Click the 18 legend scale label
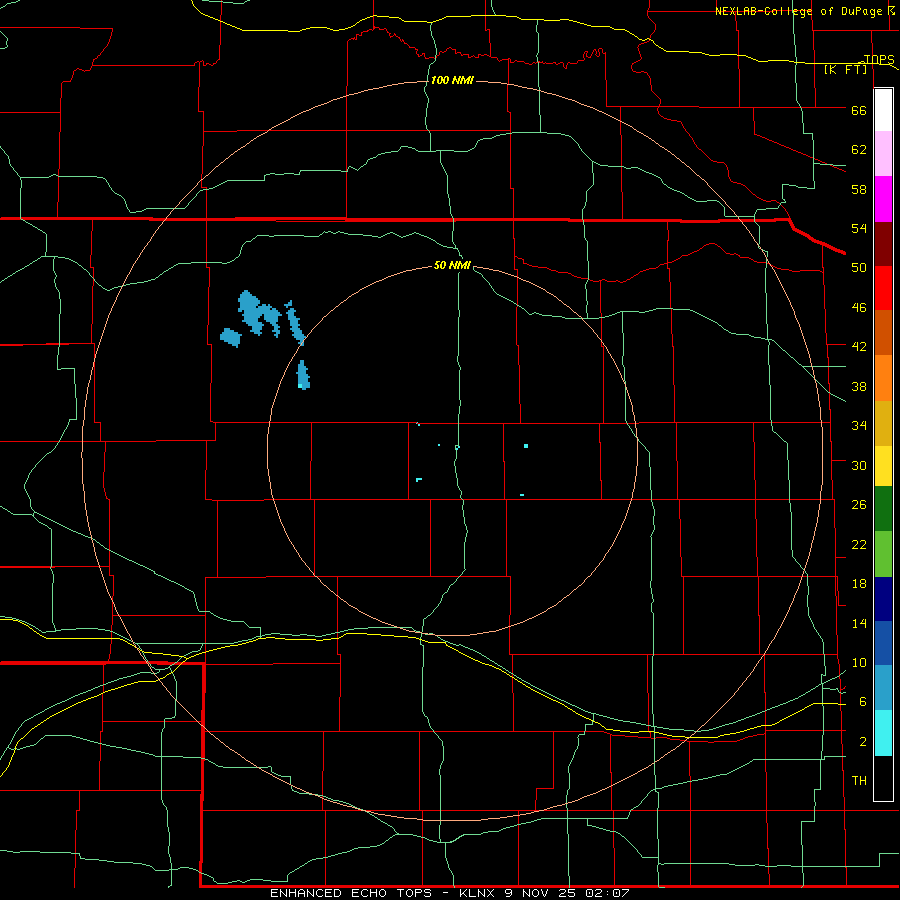 point(859,584)
